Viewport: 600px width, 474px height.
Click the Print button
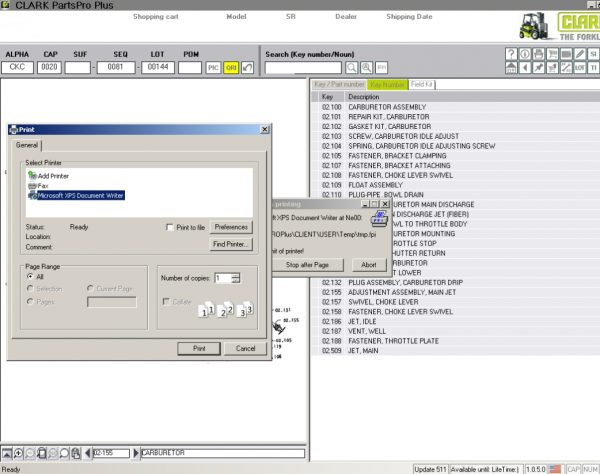tap(199, 349)
